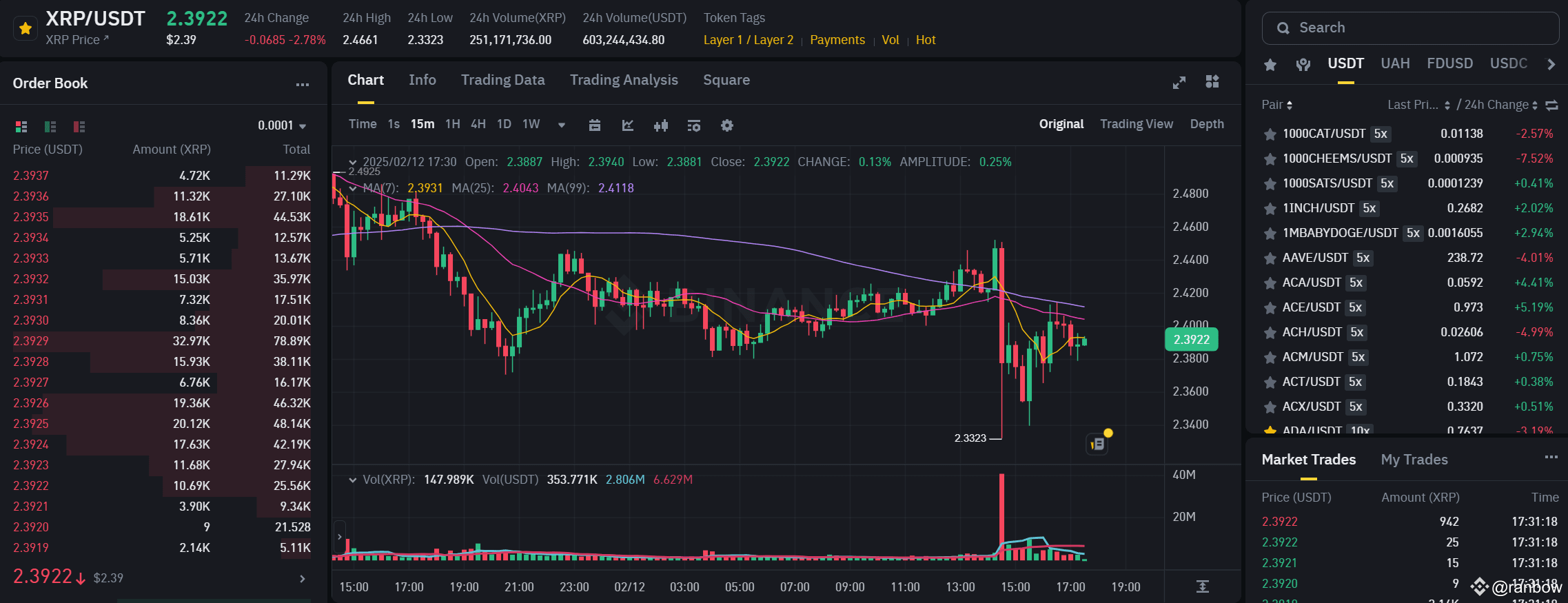Select the 1W chart interval
The height and width of the screenshot is (603, 1568).
click(x=531, y=124)
